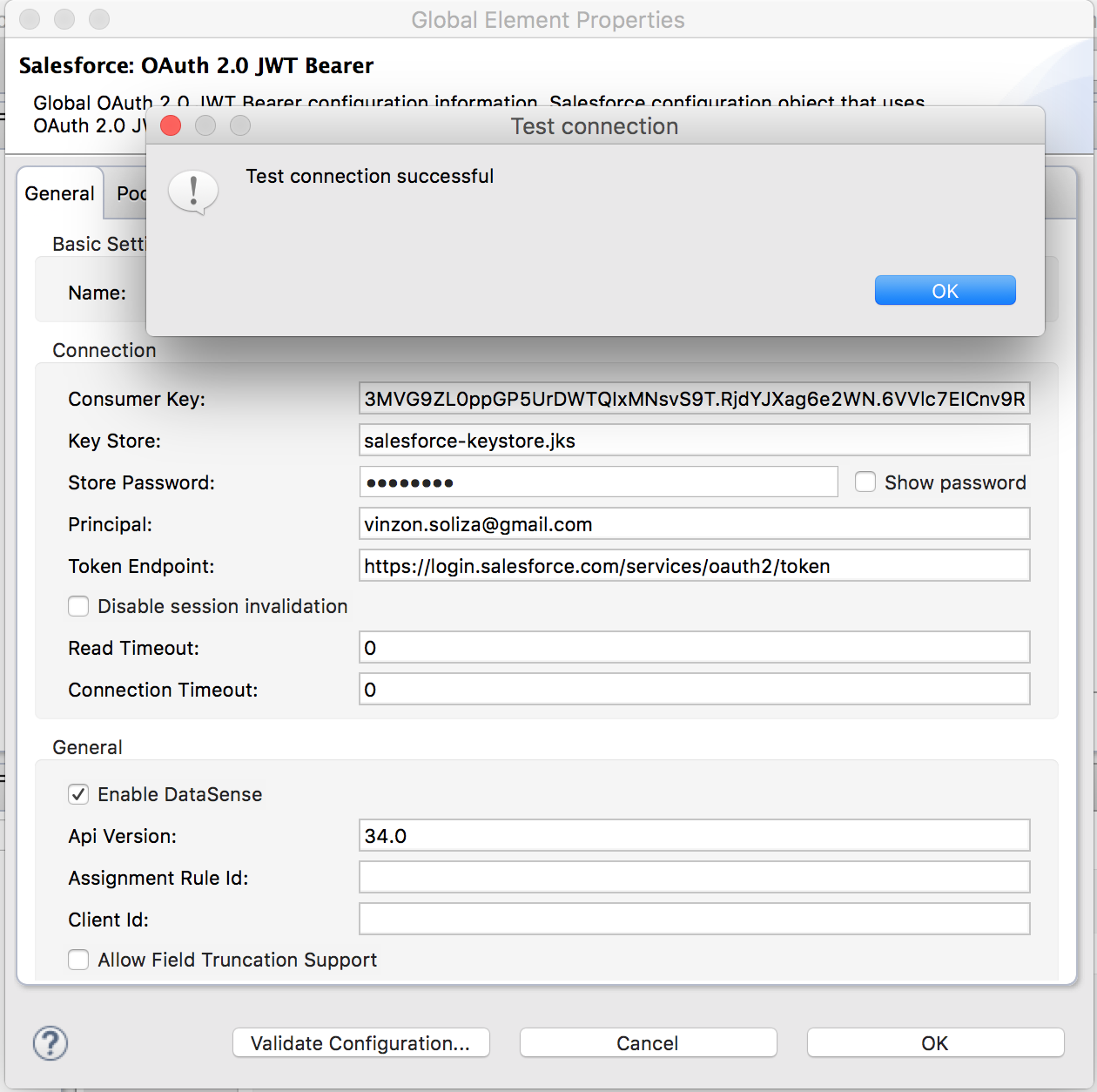This screenshot has width=1097, height=1092.
Task: Click the 'Name:' label in Basic Settings
Action: pyautogui.click(x=97, y=293)
